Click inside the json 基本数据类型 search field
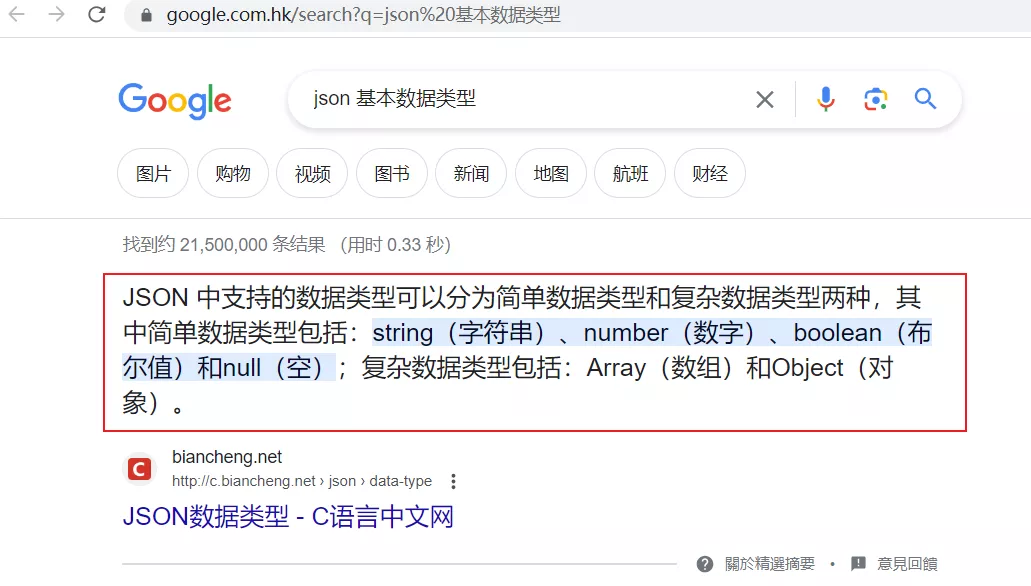Viewport: 1031px width, 586px height. [x=526, y=99]
